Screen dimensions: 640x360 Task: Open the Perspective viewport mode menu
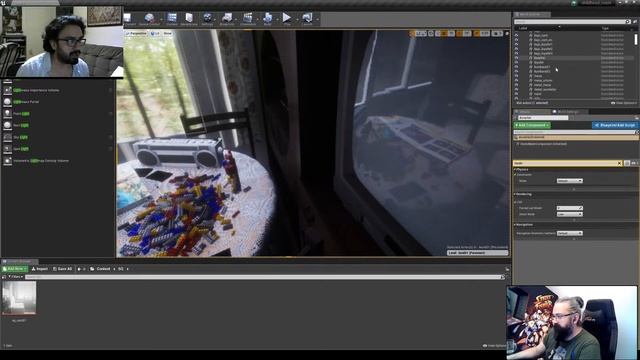(x=136, y=33)
